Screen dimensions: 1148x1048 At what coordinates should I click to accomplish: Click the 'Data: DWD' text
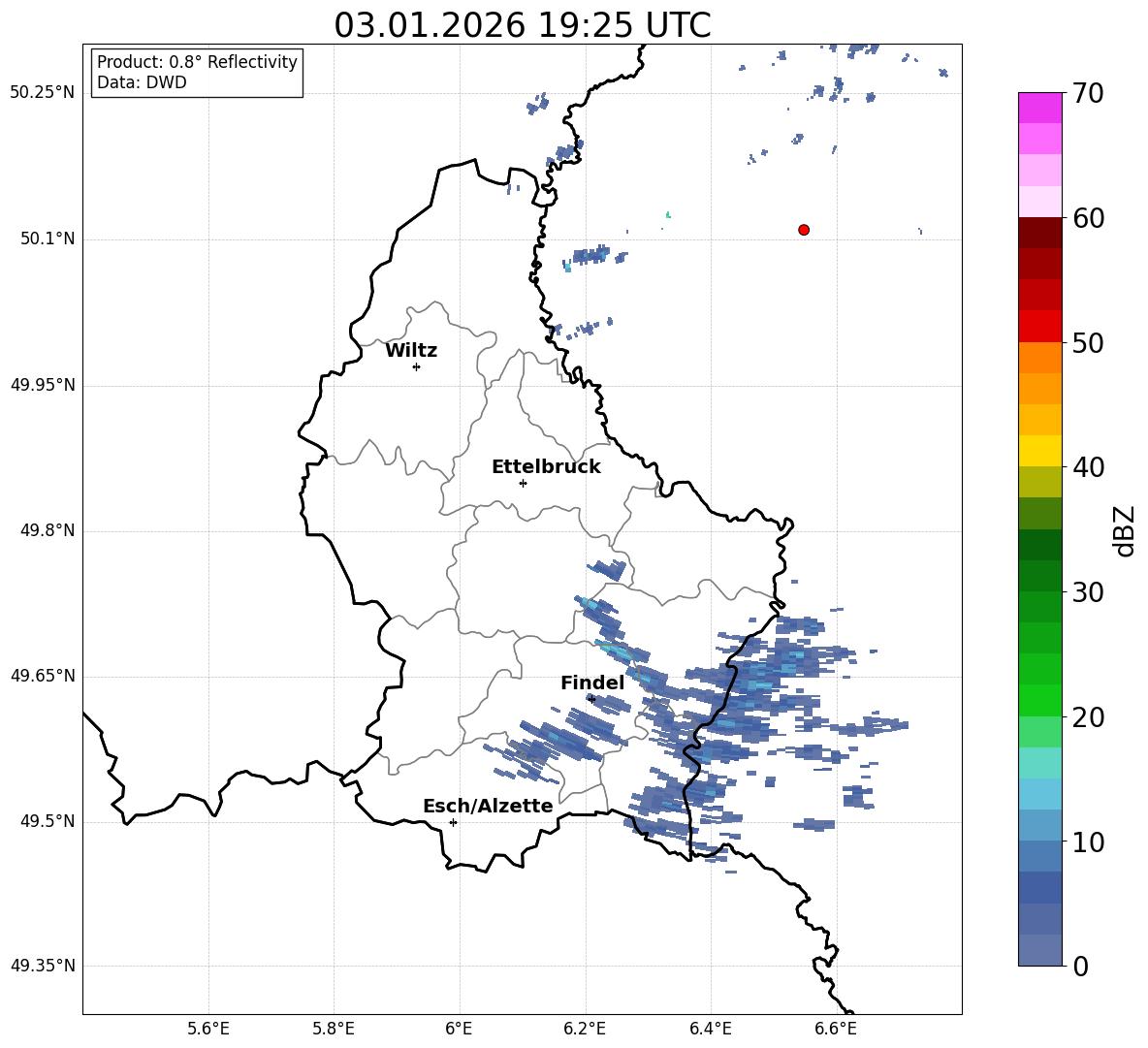(x=142, y=82)
